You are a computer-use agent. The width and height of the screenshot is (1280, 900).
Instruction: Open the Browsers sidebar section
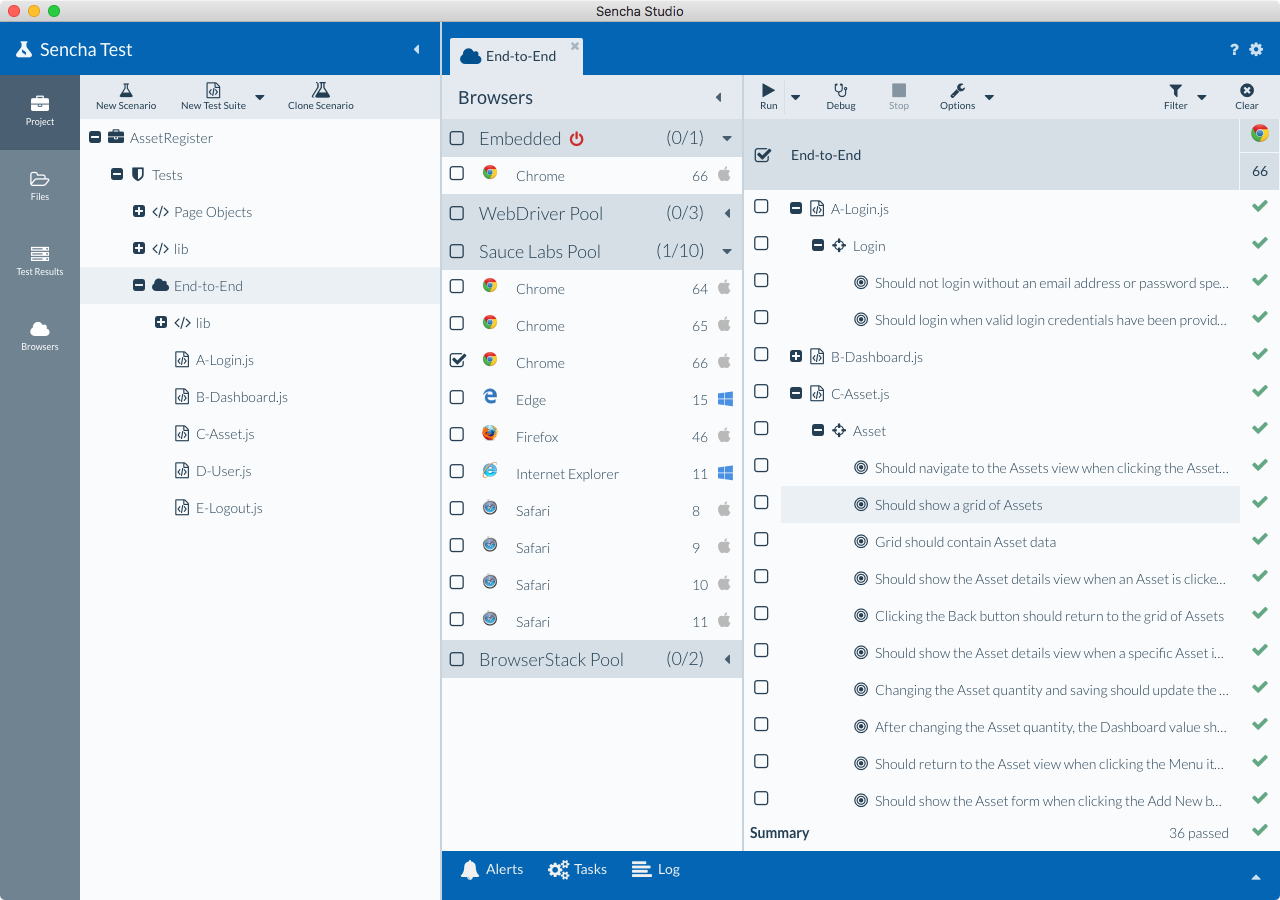(x=40, y=337)
